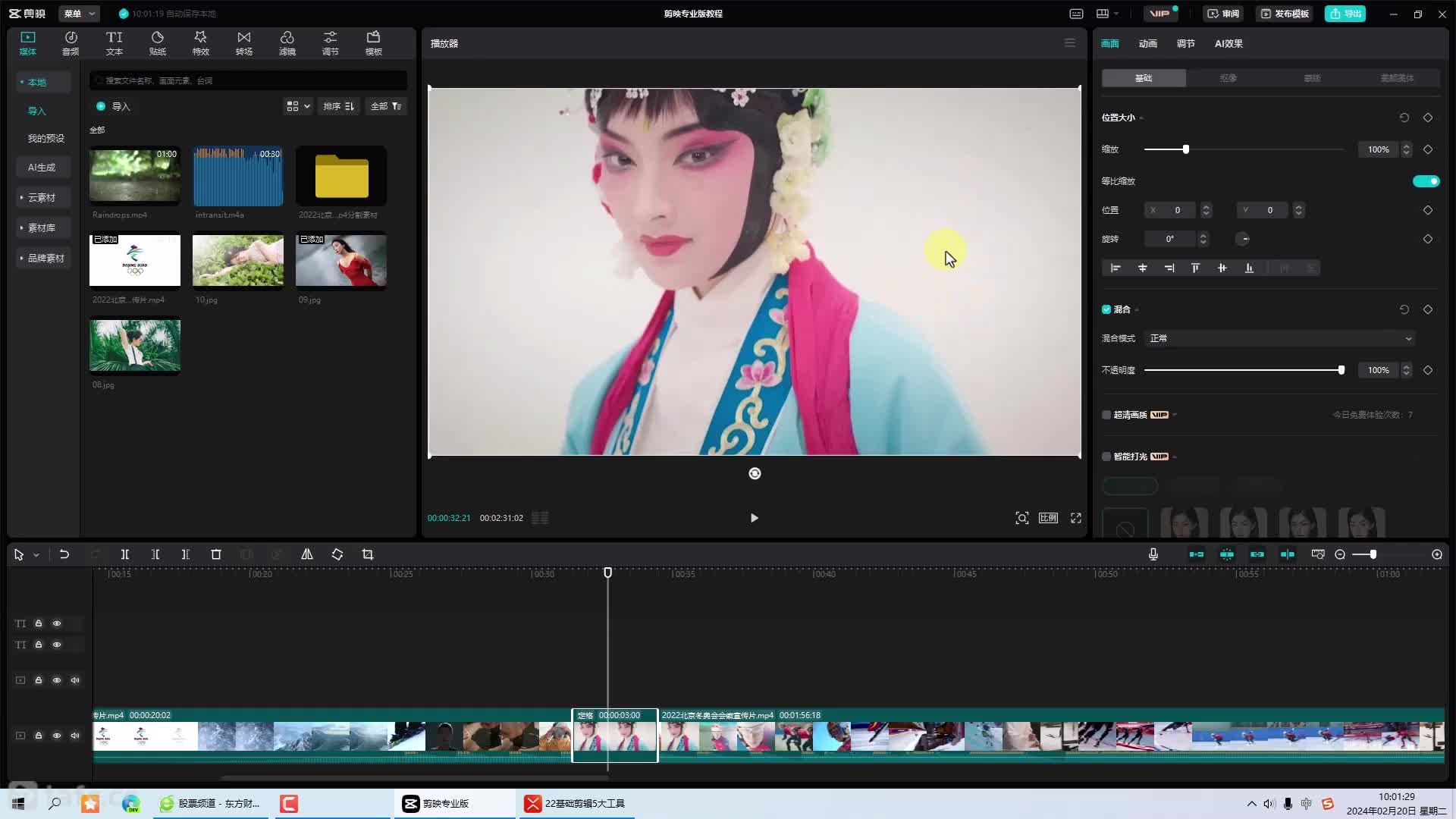
Task: Switch to the right-panel 调节 tab
Action: pos(1185,43)
